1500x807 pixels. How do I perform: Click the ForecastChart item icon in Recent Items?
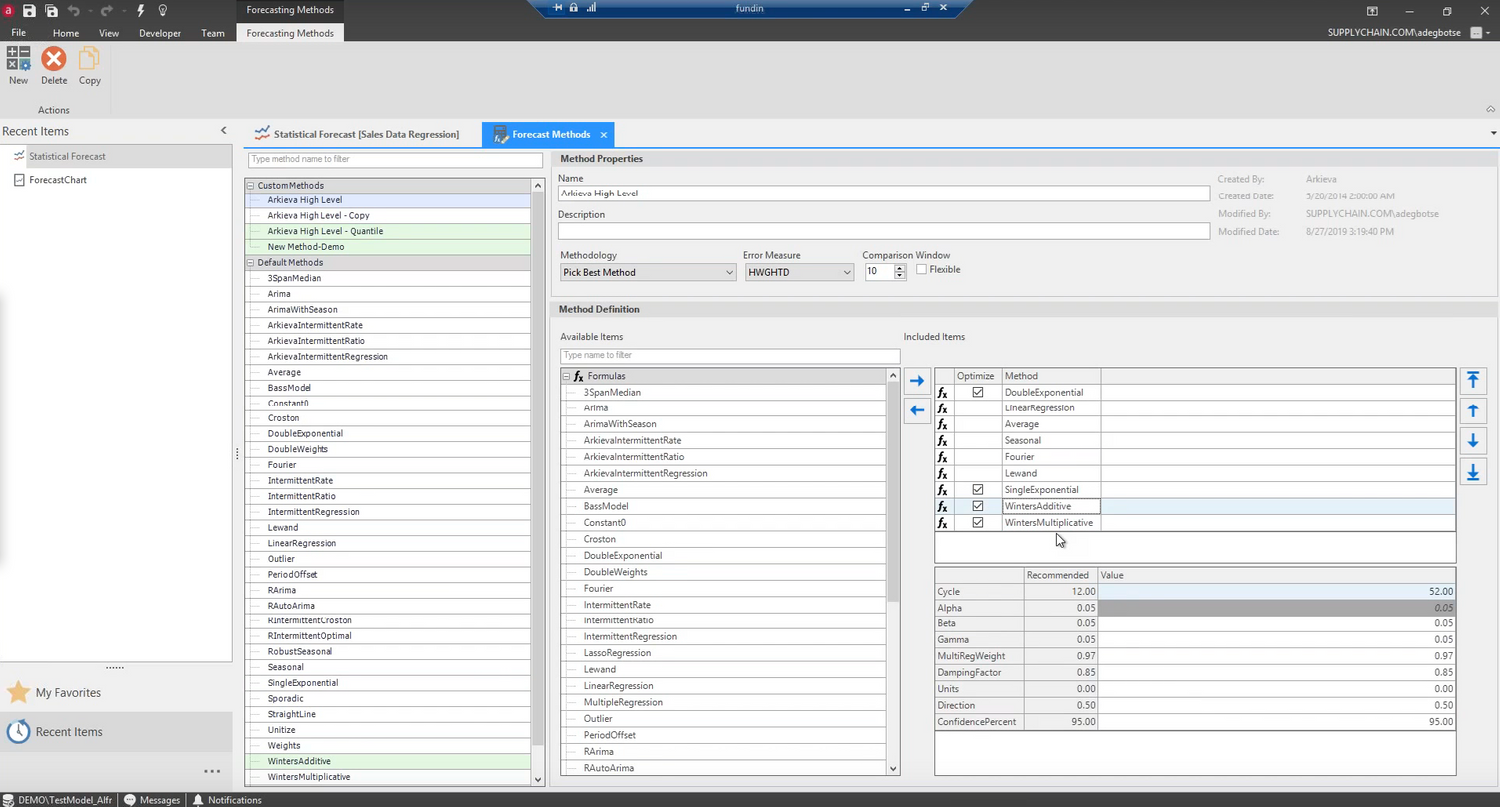pyautogui.click(x=19, y=180)
